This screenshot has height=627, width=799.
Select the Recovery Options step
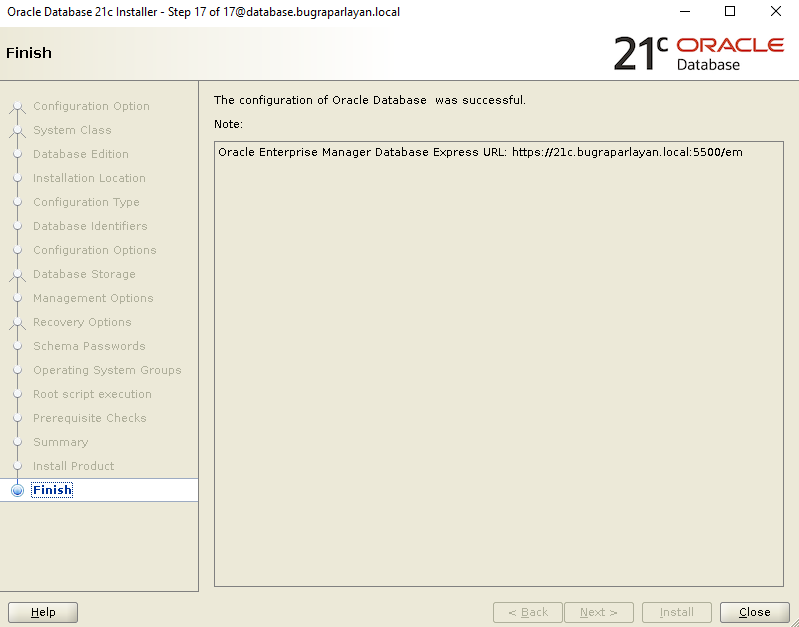point(82,322)
